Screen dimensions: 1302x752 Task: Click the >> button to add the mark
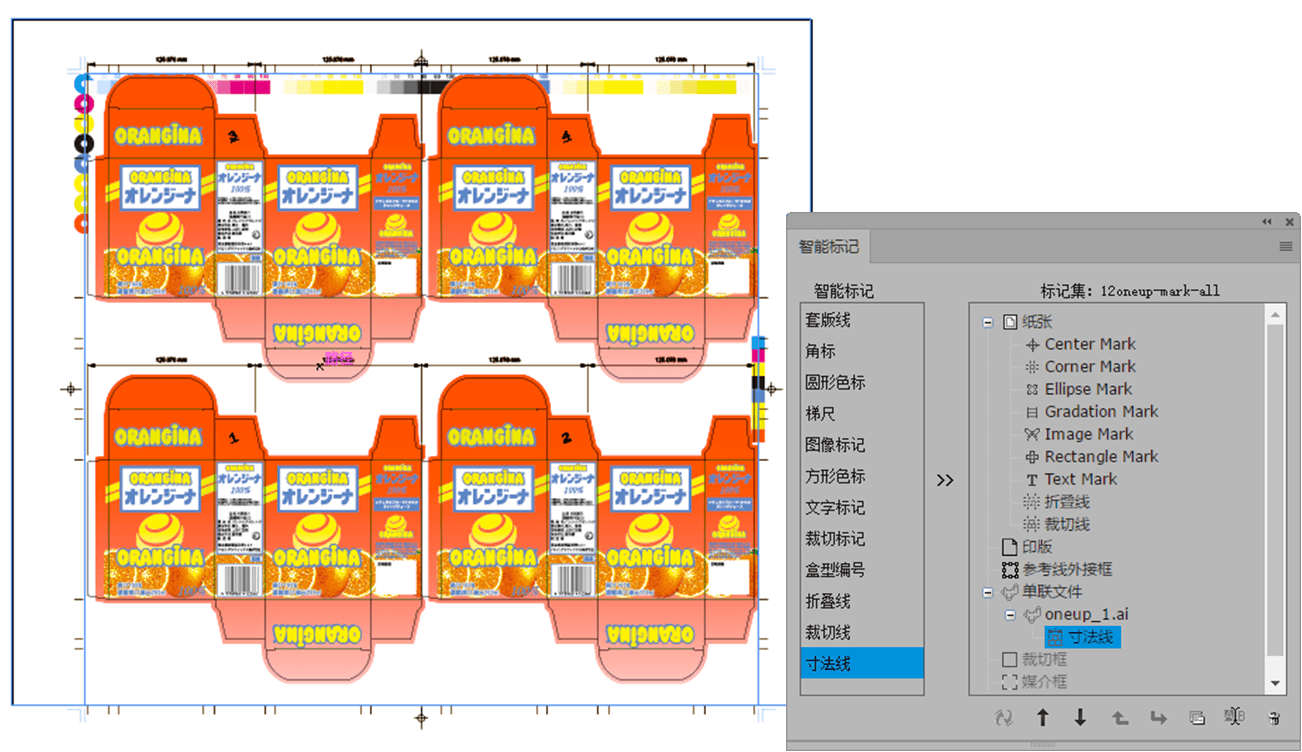coord(945,480)
